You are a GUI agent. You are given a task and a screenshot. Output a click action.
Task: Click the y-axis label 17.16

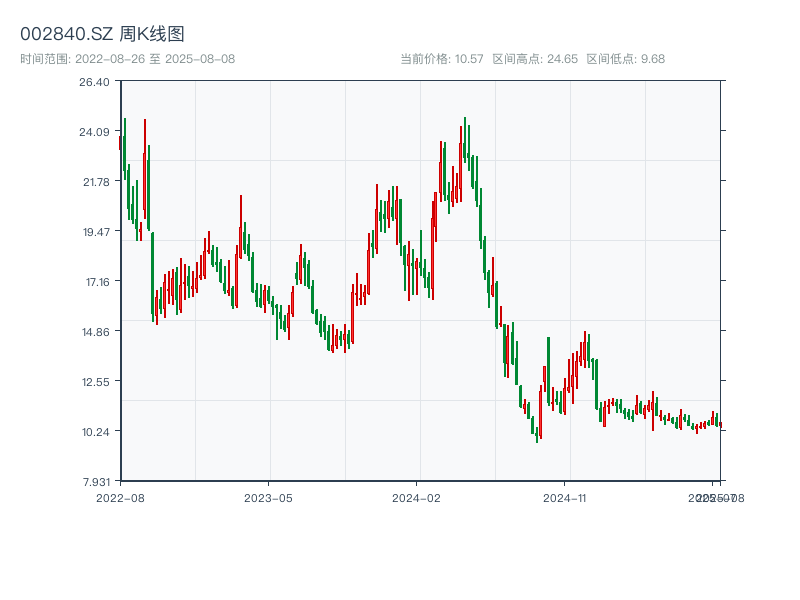[97, 282]
